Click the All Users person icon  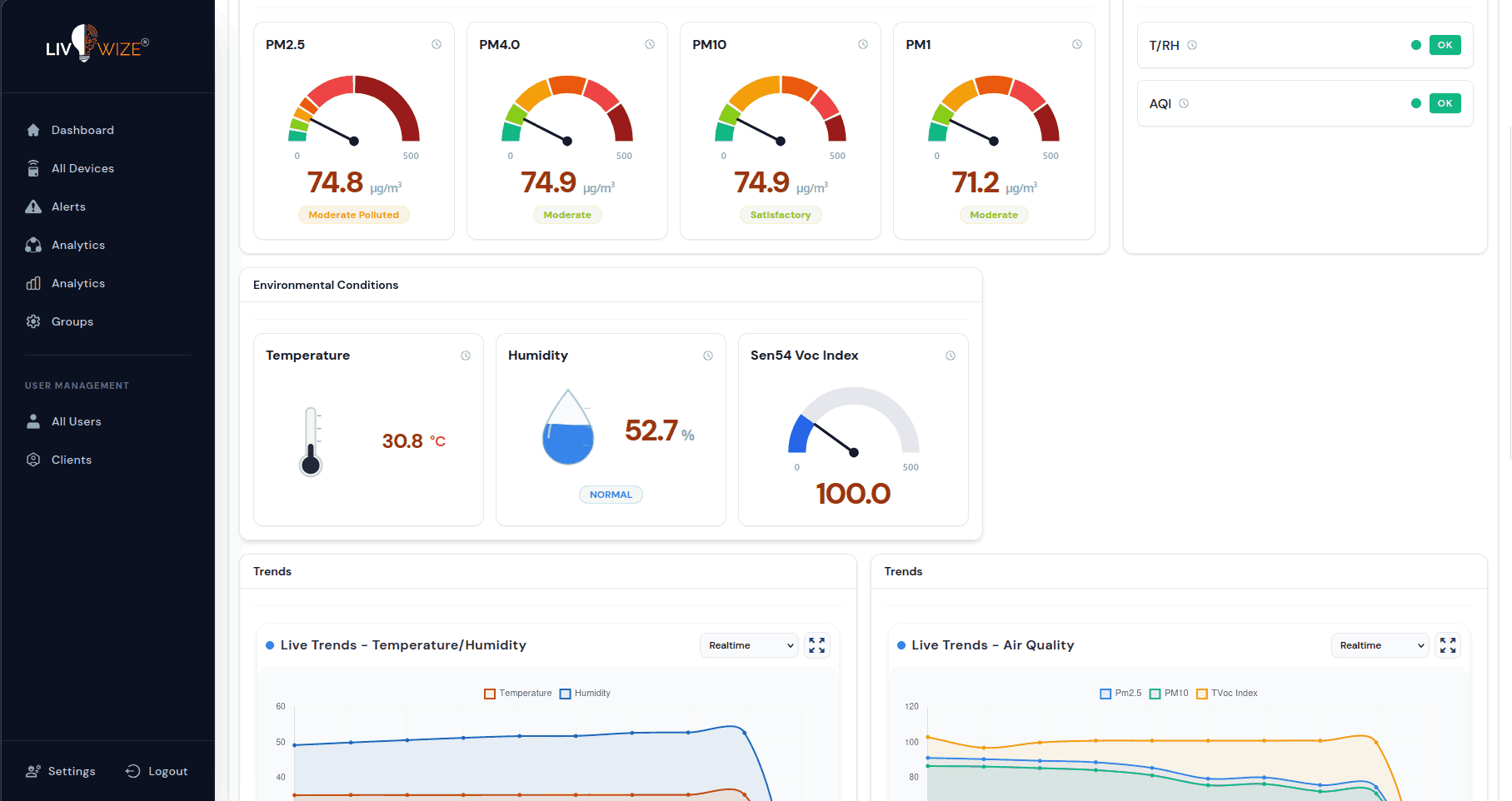point(33,421)
